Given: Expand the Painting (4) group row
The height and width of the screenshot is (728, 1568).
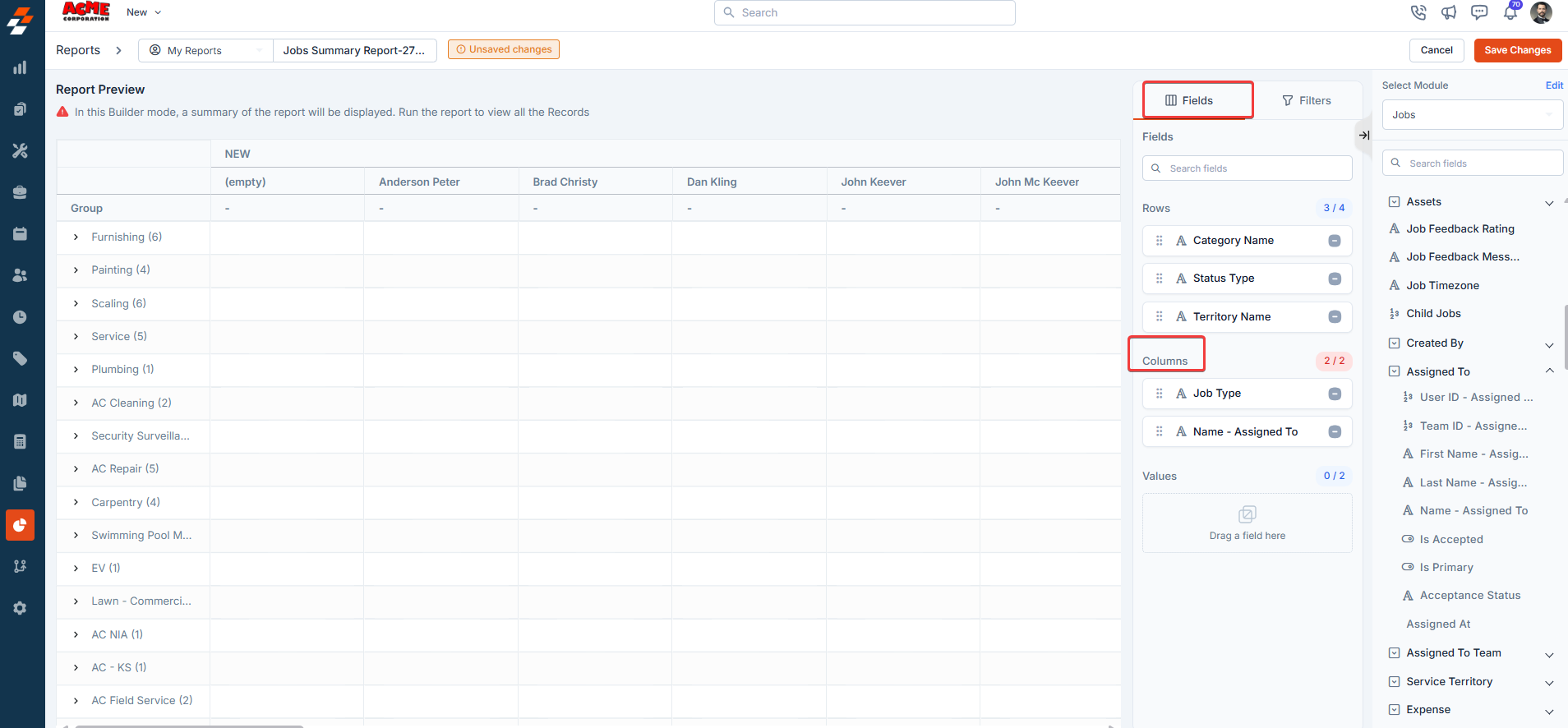Looking at the screenshot, I should pos(76,270).
